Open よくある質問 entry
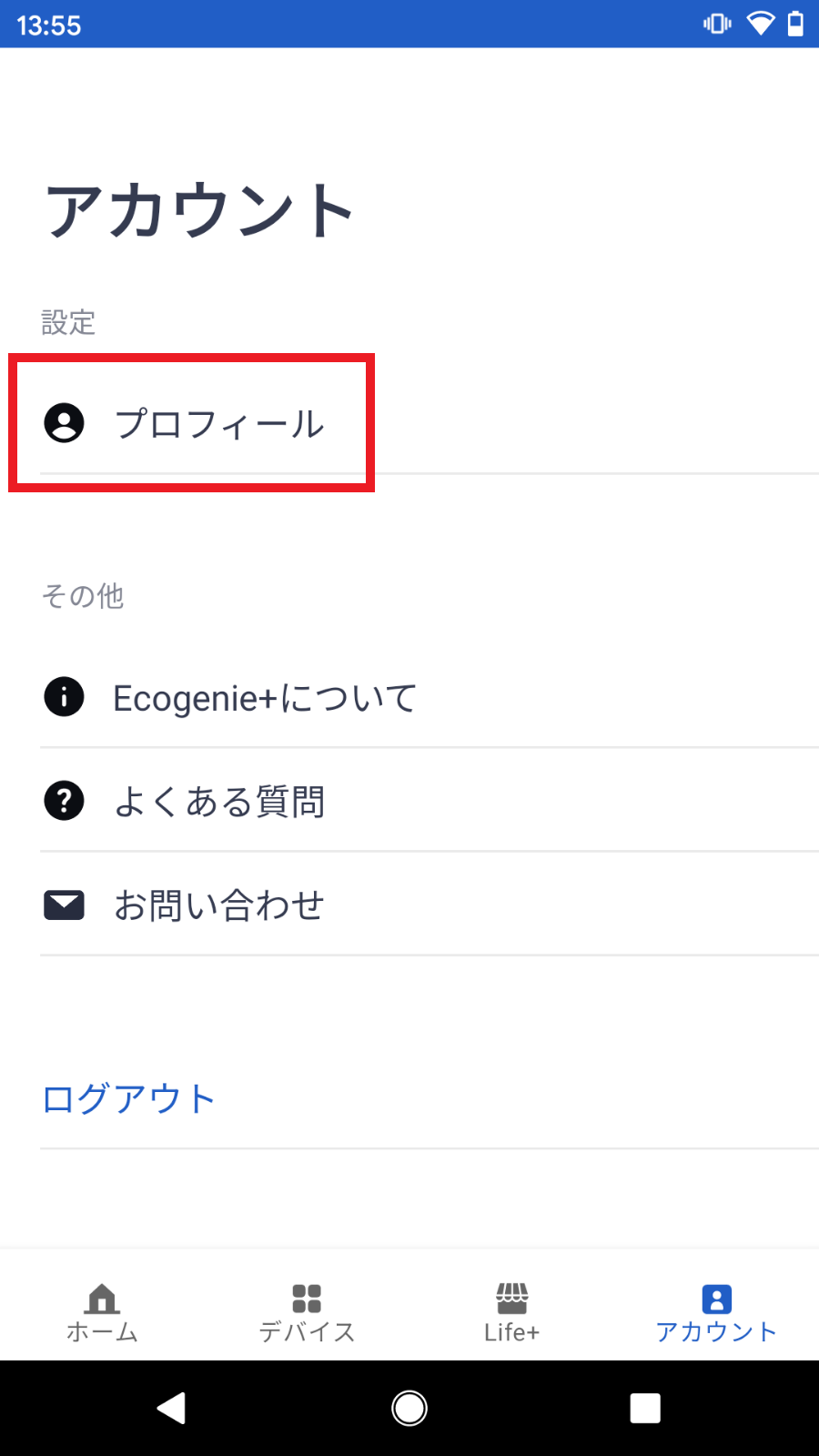Screen dimensions: 819x1456 coord(219,802)
